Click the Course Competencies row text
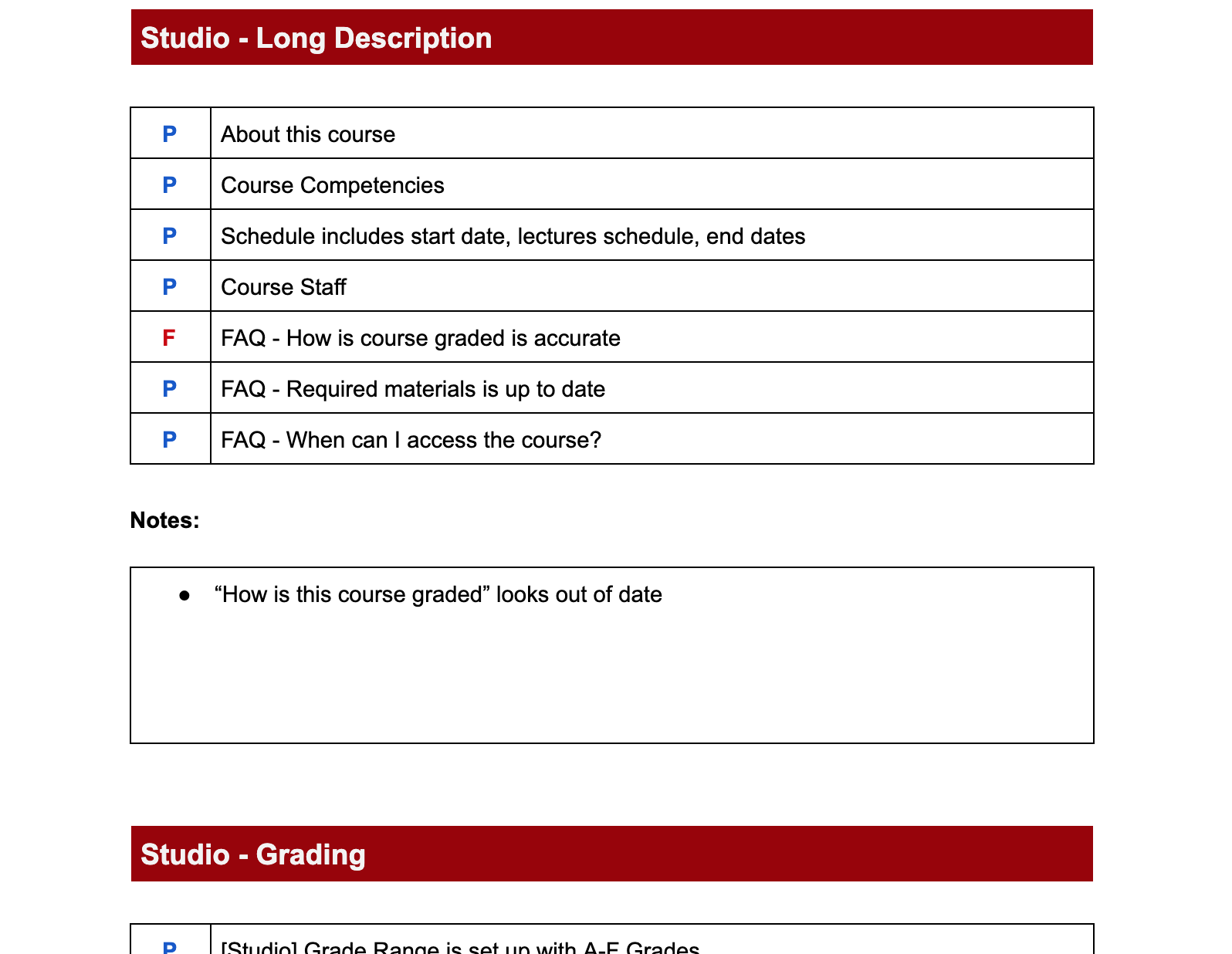 (332, 185)
